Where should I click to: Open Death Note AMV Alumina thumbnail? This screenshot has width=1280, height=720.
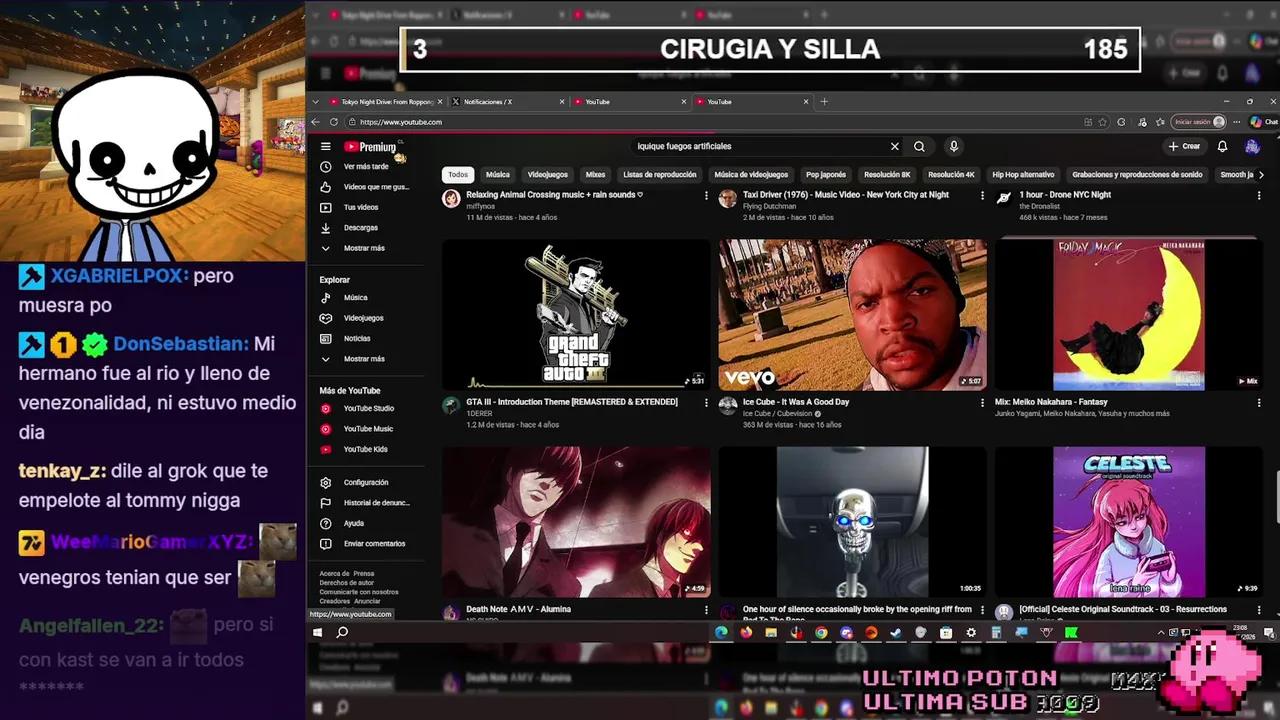tap(576, 521)
